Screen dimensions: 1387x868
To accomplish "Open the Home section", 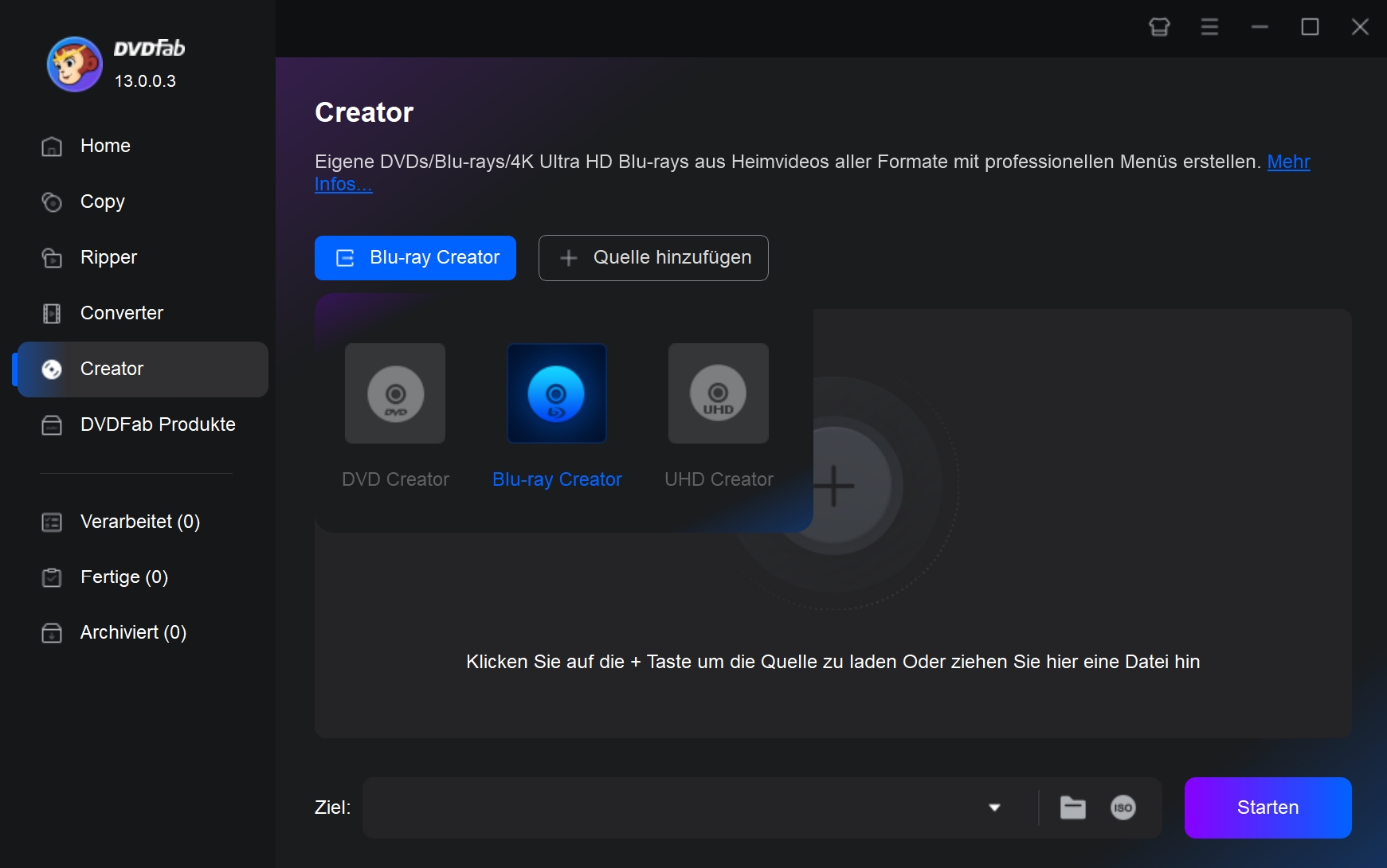I will coord(143,146).
